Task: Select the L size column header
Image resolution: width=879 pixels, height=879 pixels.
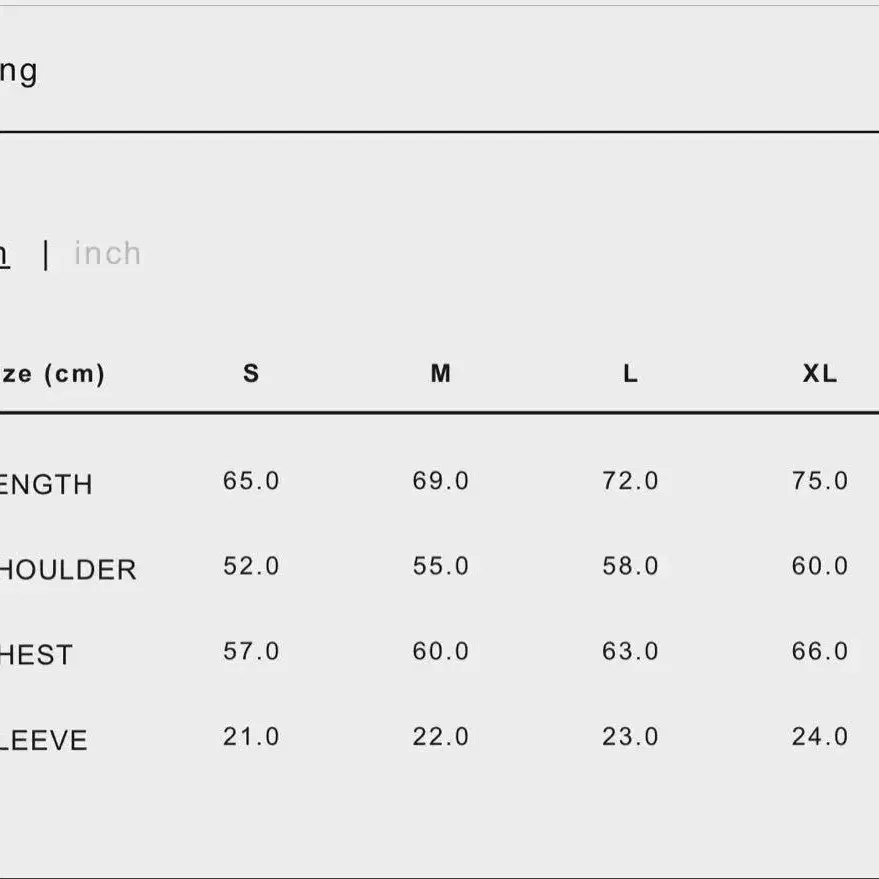Action: coord(630,374)
